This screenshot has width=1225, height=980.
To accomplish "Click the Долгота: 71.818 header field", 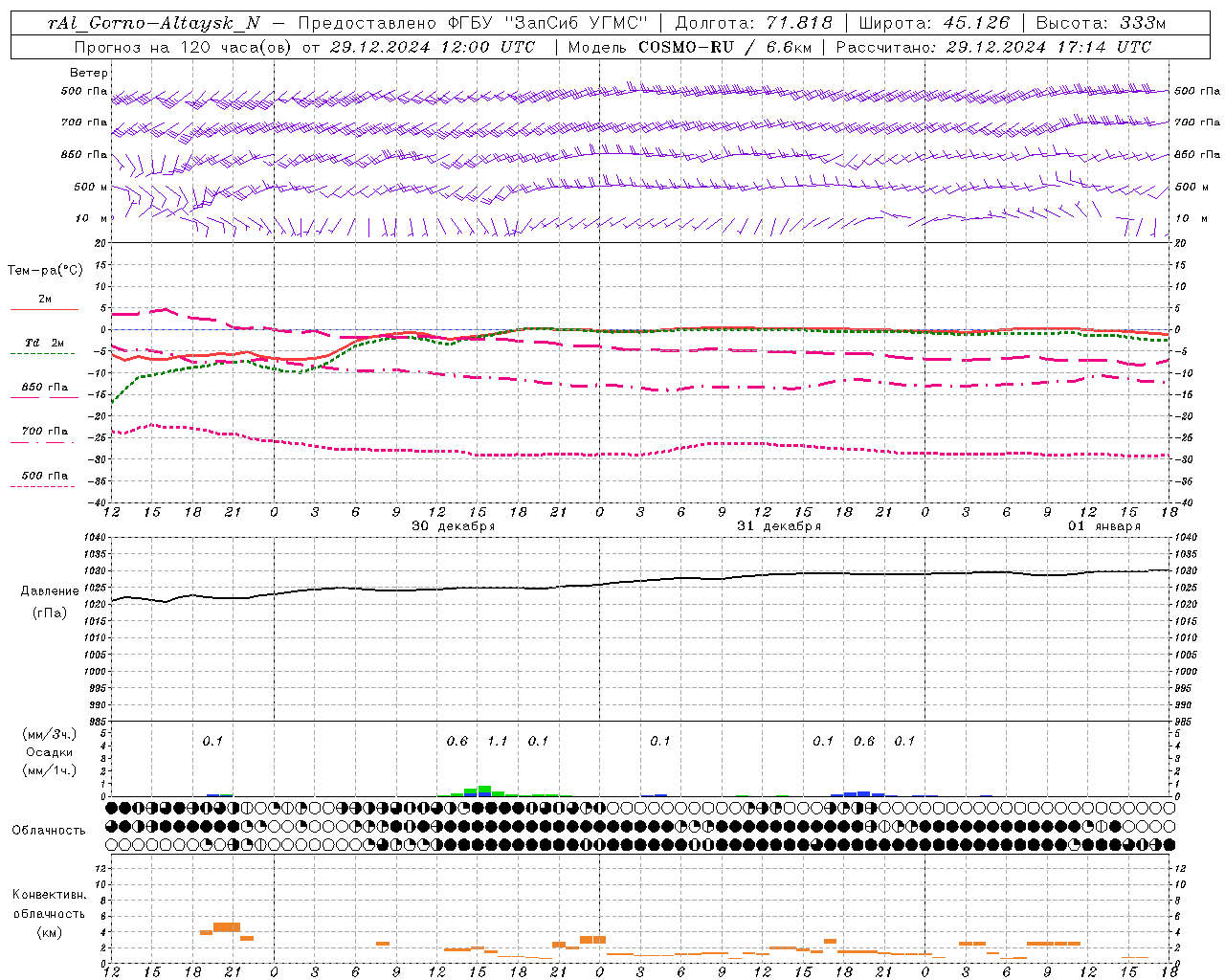I will coord(754,23).
